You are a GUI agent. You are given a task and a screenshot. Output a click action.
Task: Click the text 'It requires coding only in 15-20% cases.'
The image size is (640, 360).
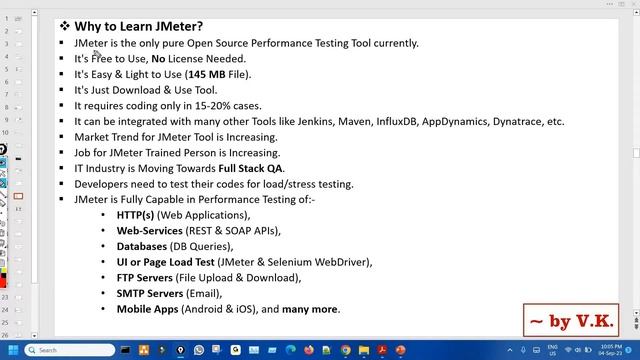click(x=168, y=106)
